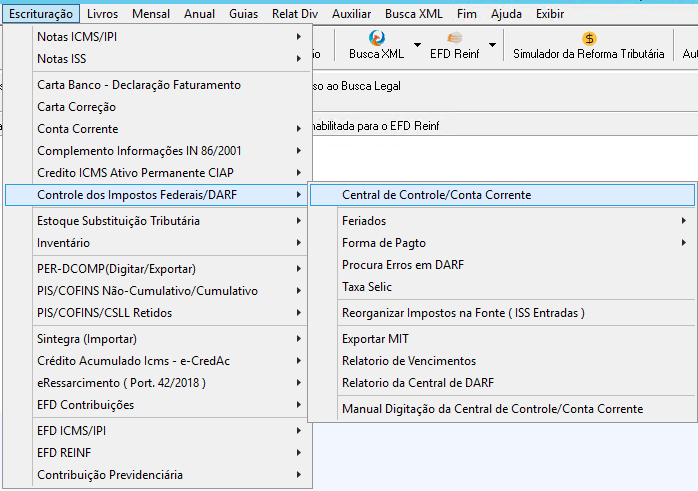Select Credito ICMS Ativo Permanente CIAP
698x491 pixels.
[157, 172]
